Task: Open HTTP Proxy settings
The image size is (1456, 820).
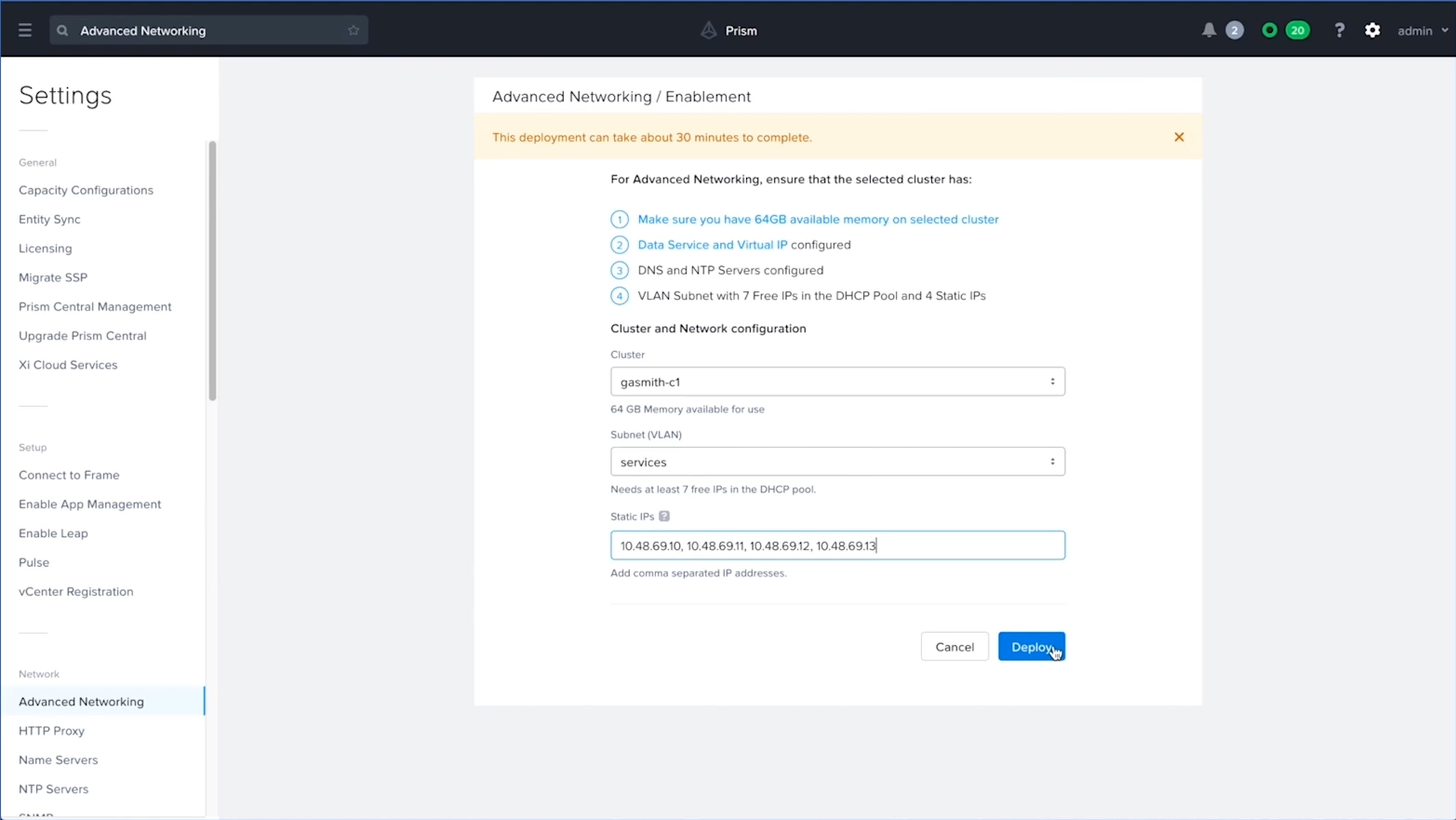Action: click(51, 731)
